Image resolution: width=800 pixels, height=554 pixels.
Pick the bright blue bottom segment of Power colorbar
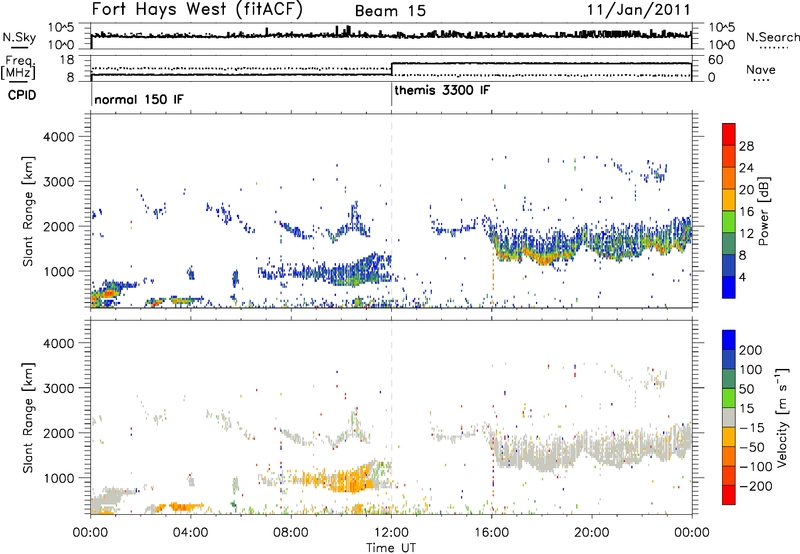click(729, 287)
